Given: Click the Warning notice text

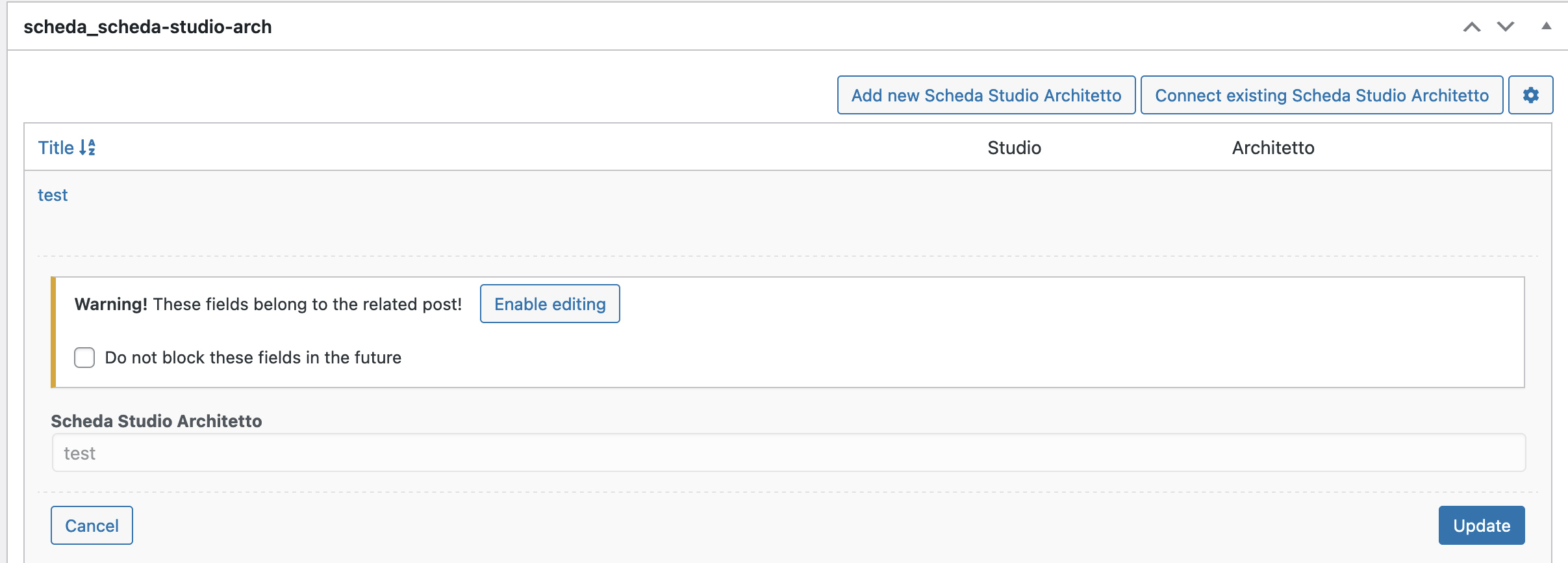Looking at the screenshot, I should [x=268, y=304].
